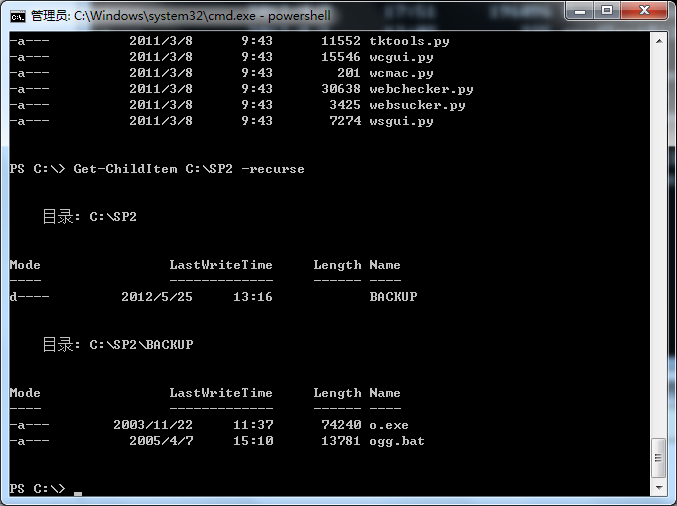
Task: Click the websucker.py listing line
Action: pyautogui.click(x=237, y=105)
